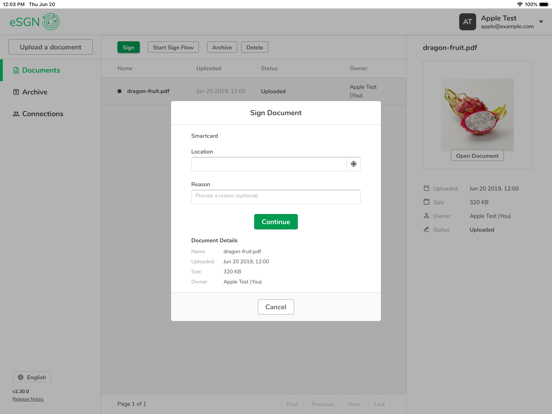Viewport: 552px width, 414px height.
Task: Click the Document Details heading
Action: tap(214, 240)
